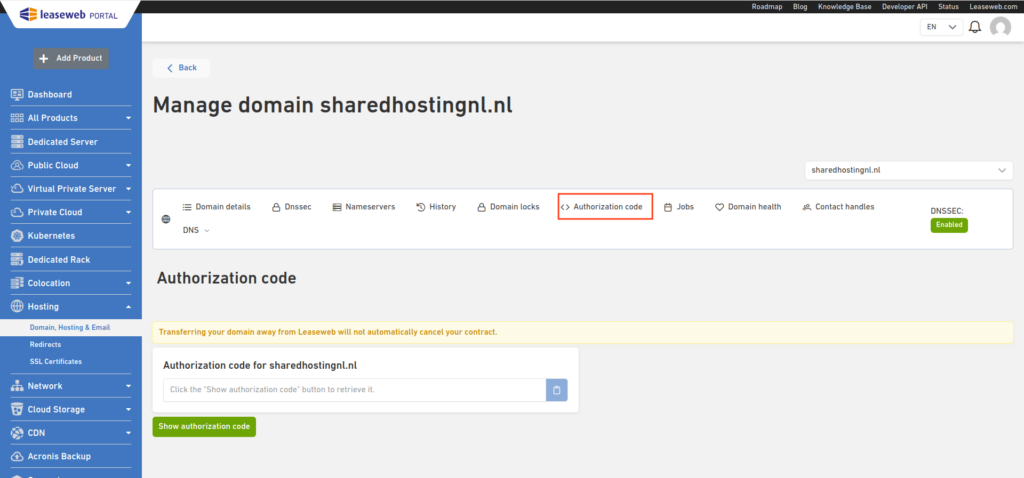Select Domain, Hosting & Email in sidebar
Viewport: 1024px width, 478px height.
pyautogui.click(x=71, y=327)
